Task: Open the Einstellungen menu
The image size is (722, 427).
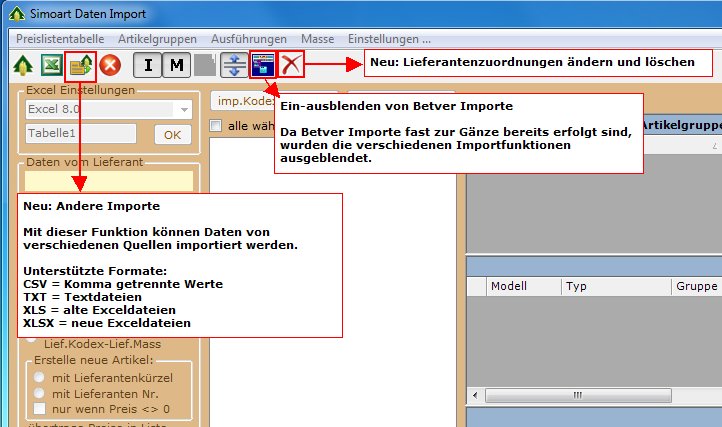Action: pos(389,38)
